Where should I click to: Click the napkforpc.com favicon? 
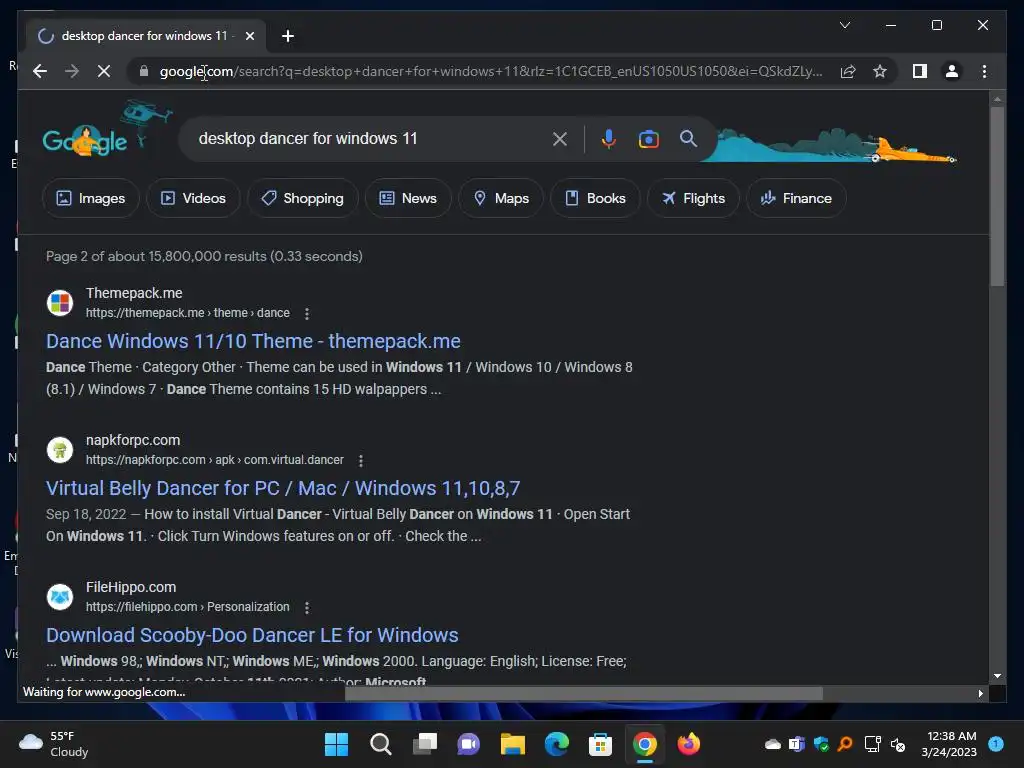pyautogui.click(x=59, y=450)
